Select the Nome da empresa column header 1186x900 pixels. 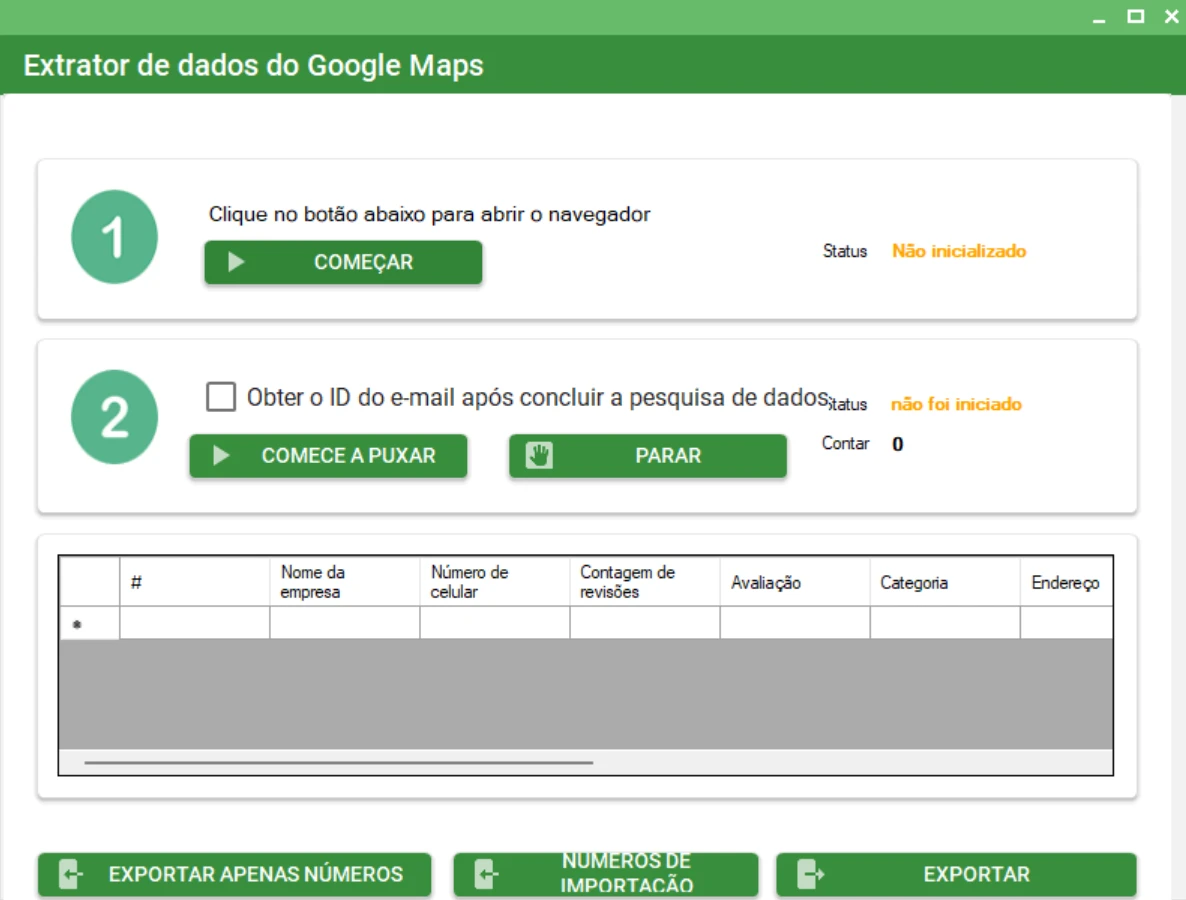coord(344,582)
